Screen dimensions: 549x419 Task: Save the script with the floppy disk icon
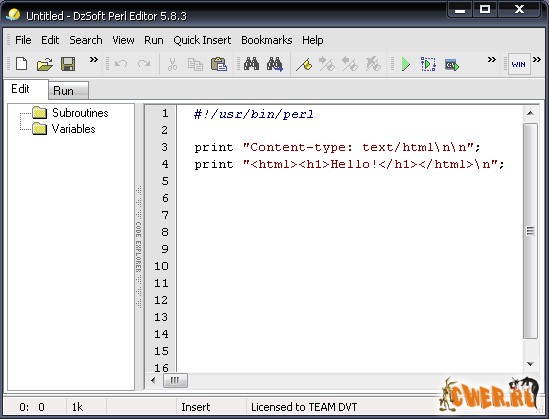click(x=68, y=64)
